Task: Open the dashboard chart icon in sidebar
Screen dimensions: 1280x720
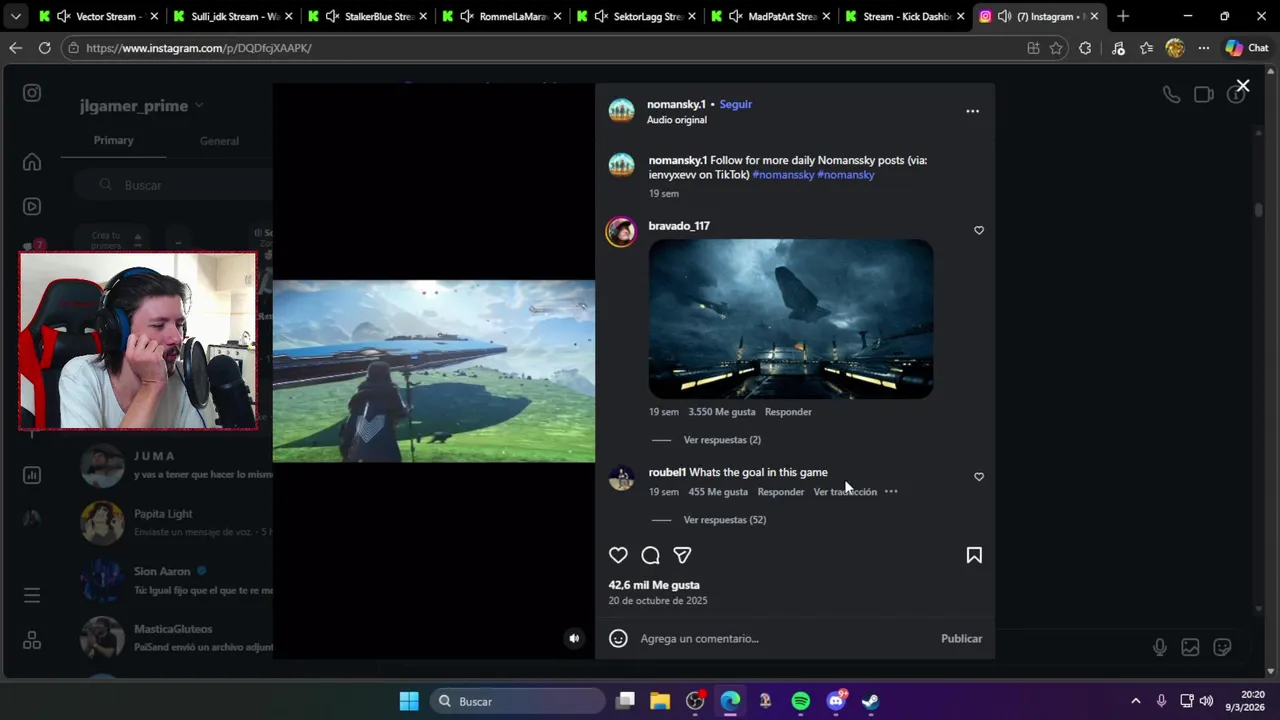Action: (32, 475)
